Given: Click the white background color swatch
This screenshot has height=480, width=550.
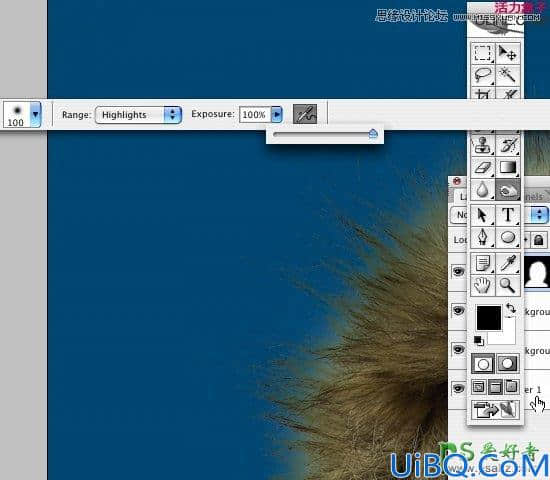Looking at the screenshot, I should coord(508,337).
